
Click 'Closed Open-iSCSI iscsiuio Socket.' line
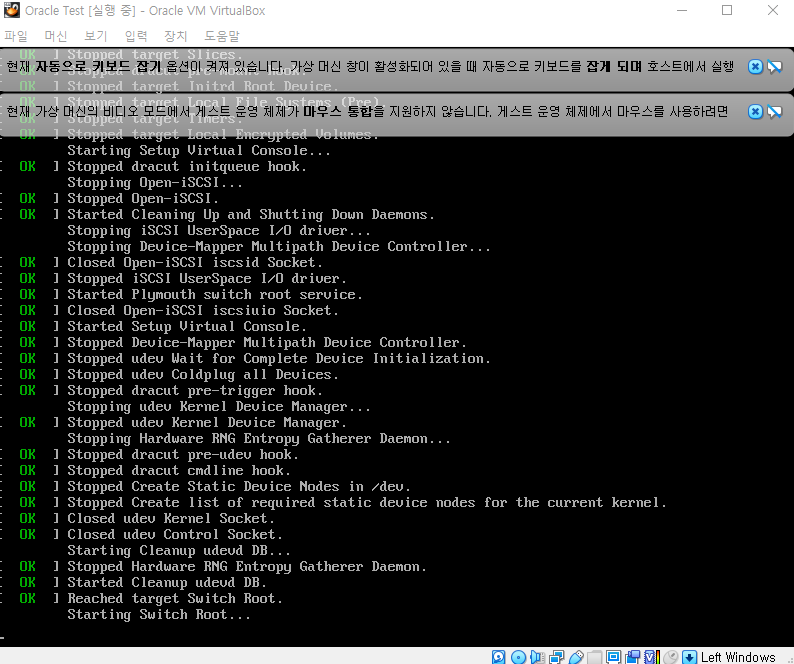(203, 310)
